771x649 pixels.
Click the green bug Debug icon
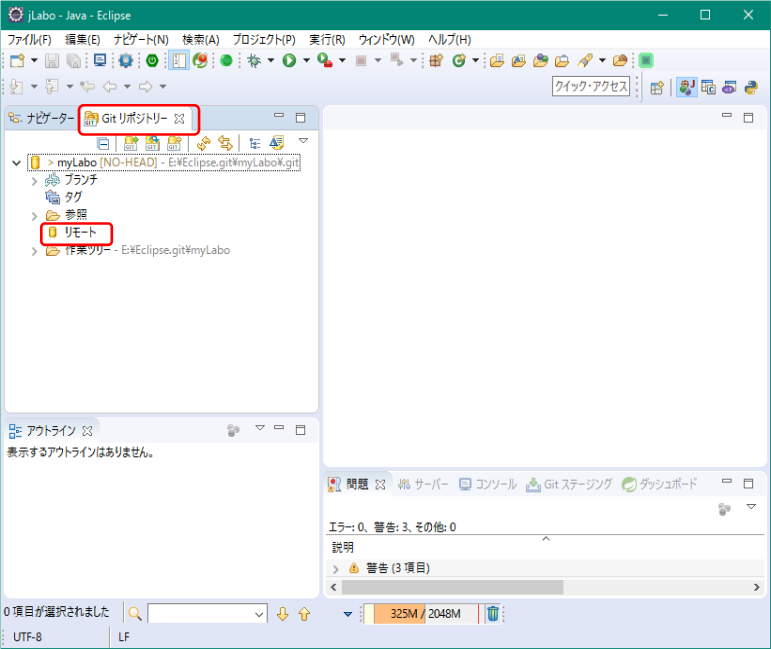pos(254,60)
